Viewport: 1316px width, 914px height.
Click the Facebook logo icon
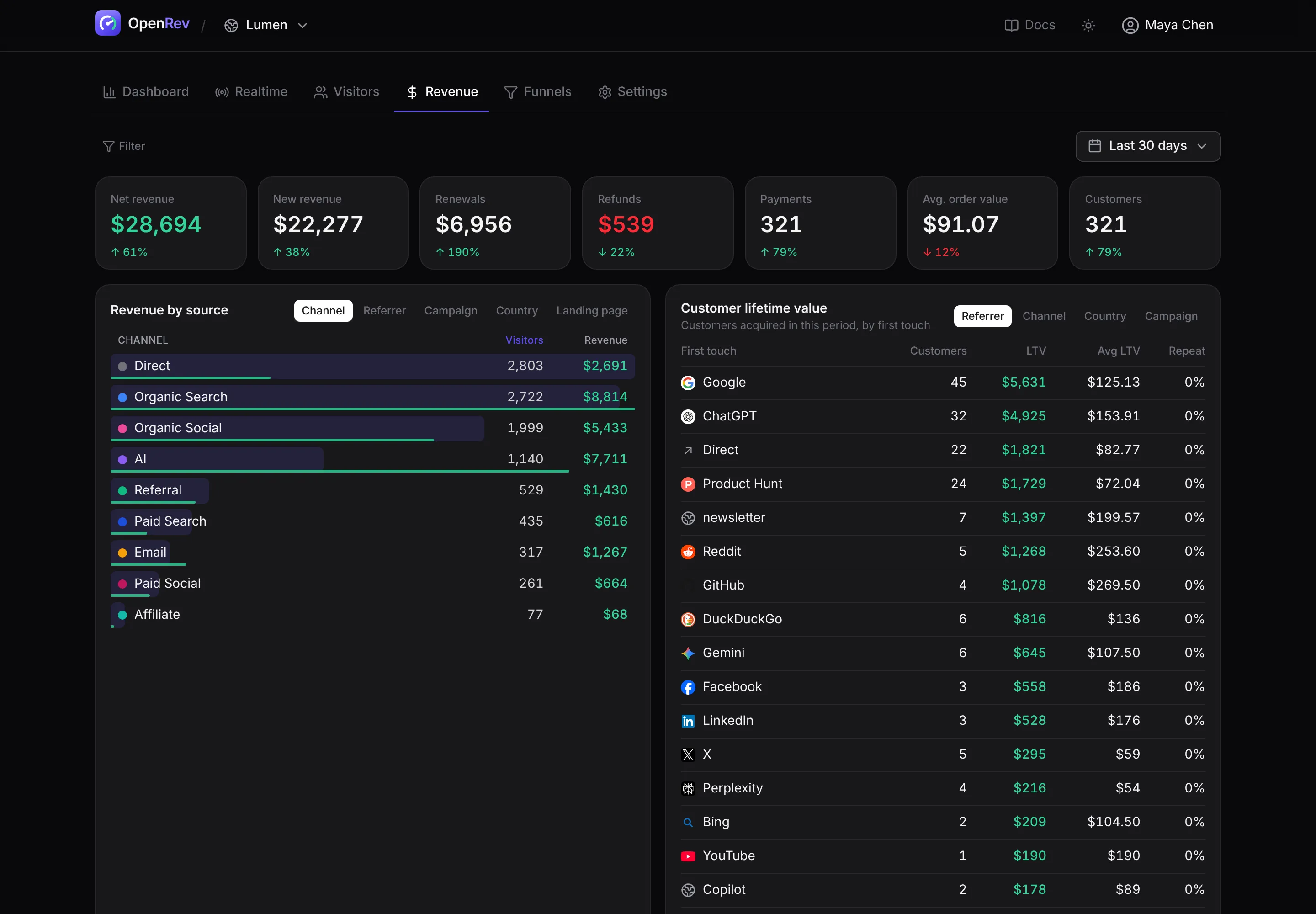(x=688, y=687)
